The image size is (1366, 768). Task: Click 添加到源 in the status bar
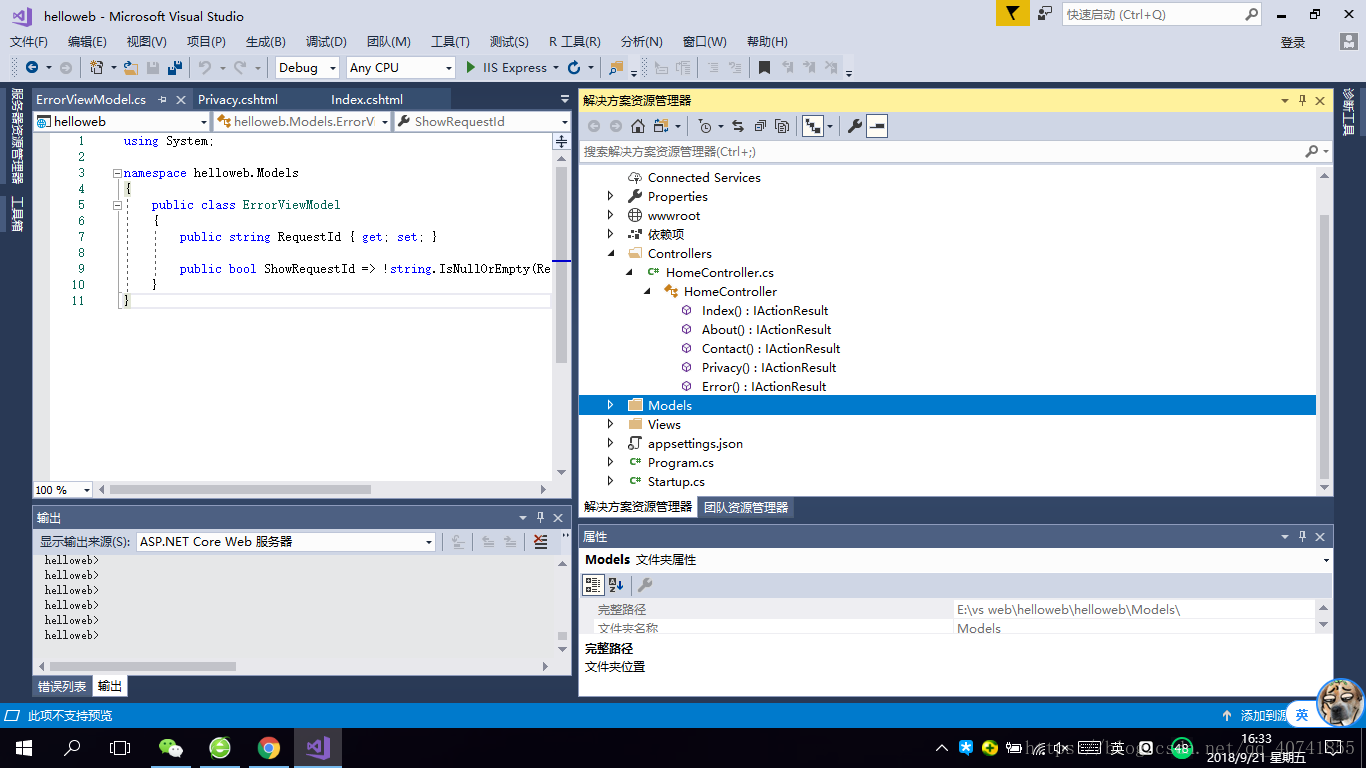[1264, 716]
